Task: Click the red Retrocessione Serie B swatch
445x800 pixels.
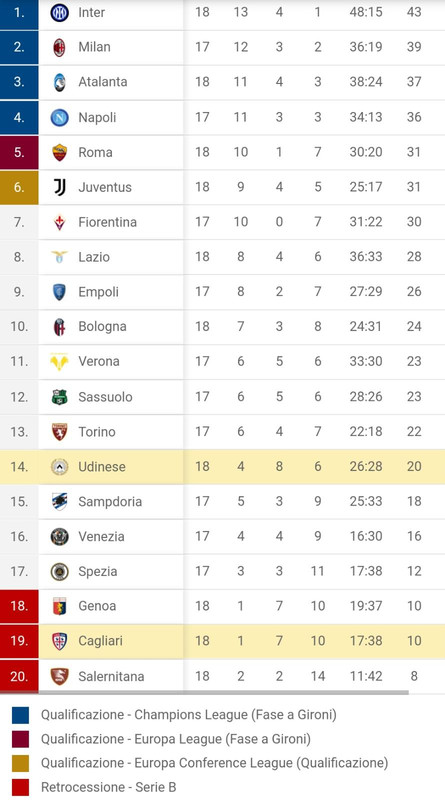Action: click(20, 787)
